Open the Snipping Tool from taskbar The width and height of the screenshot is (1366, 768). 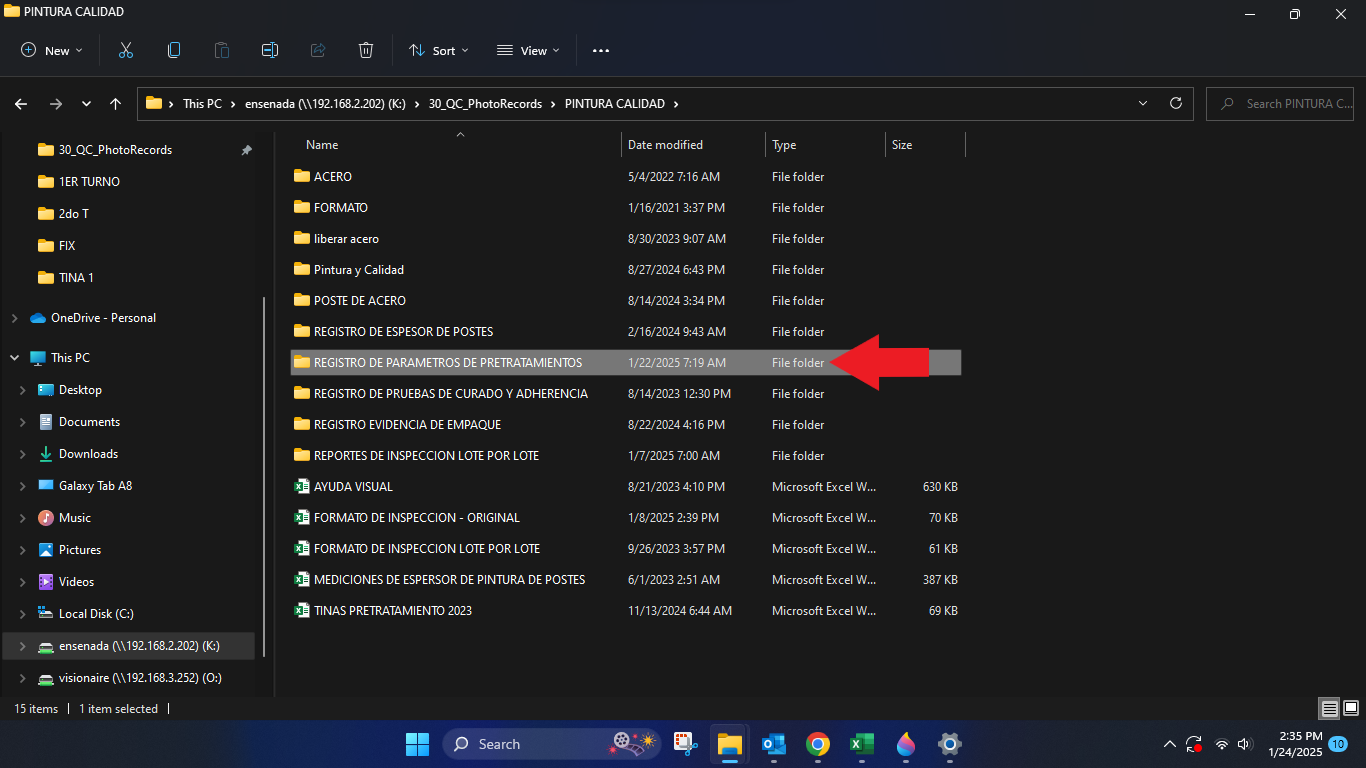(685, 744)
